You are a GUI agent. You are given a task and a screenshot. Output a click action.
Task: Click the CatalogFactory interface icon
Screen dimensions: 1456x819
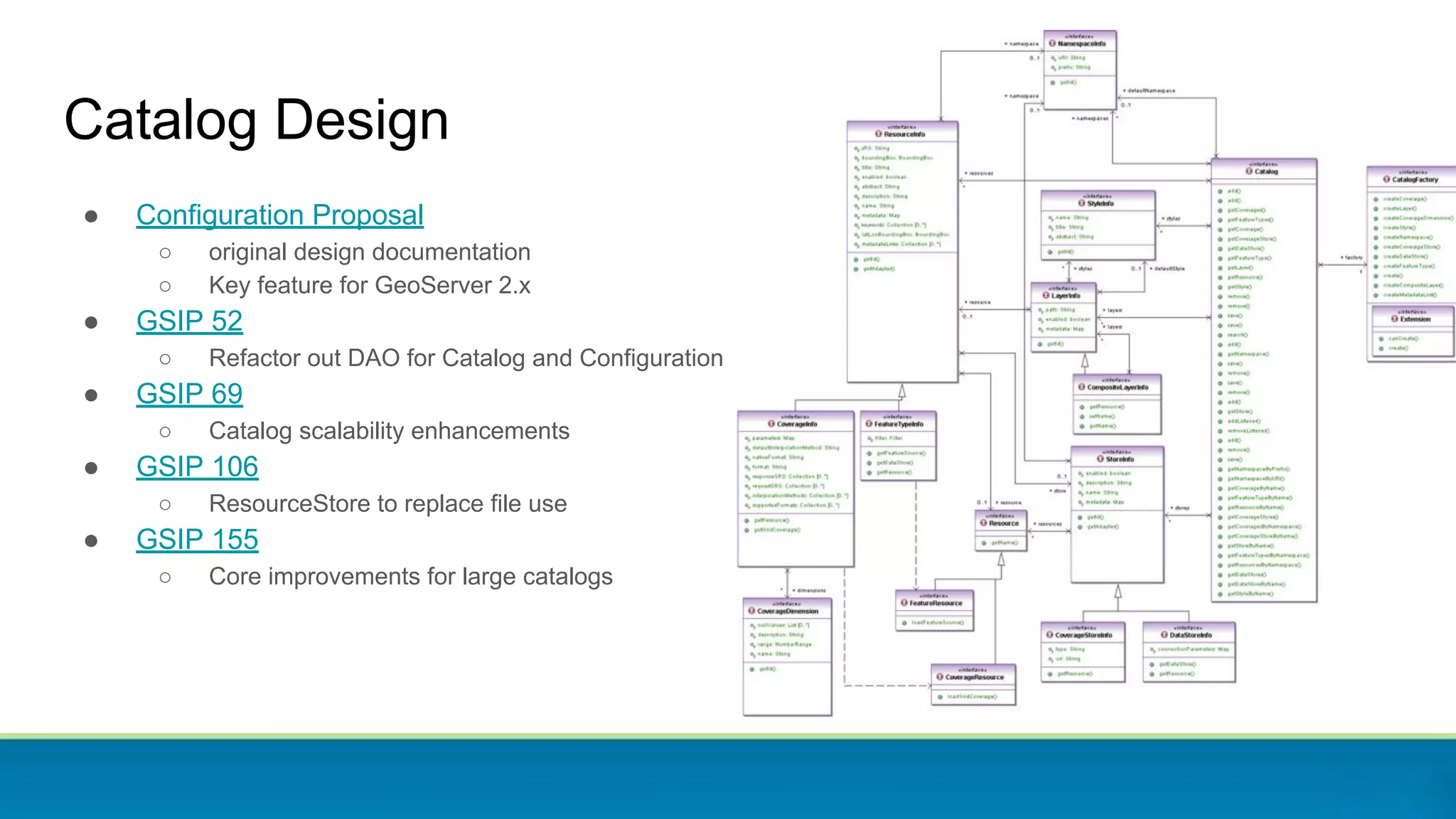[x=1386, y=179]
